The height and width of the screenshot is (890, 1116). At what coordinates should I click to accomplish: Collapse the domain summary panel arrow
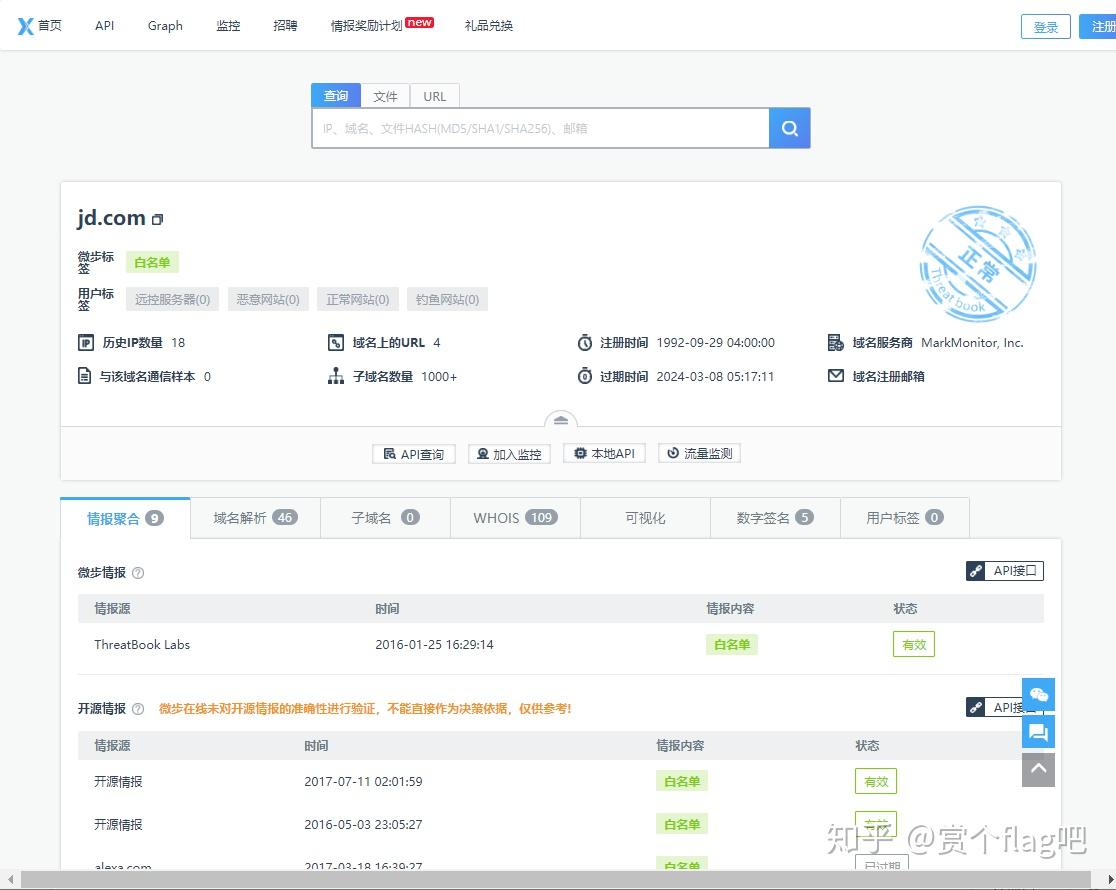tap(561, 420)
